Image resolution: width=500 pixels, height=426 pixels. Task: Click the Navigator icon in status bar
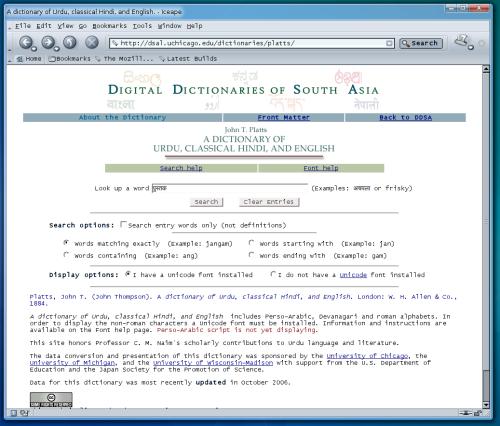pyautogui.click(x=13, y=413)
